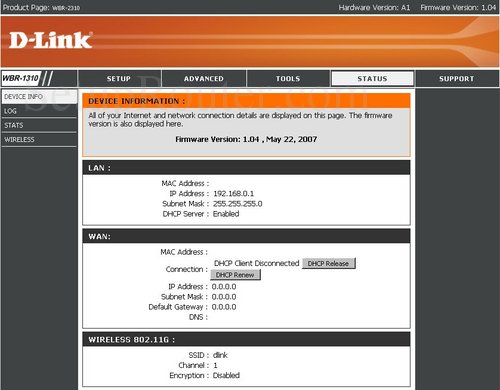The width and height of the screenshot is (500, 390).
Task: Click the LAN IP address 192.168.0.1
Action: (x=233, y=194)
